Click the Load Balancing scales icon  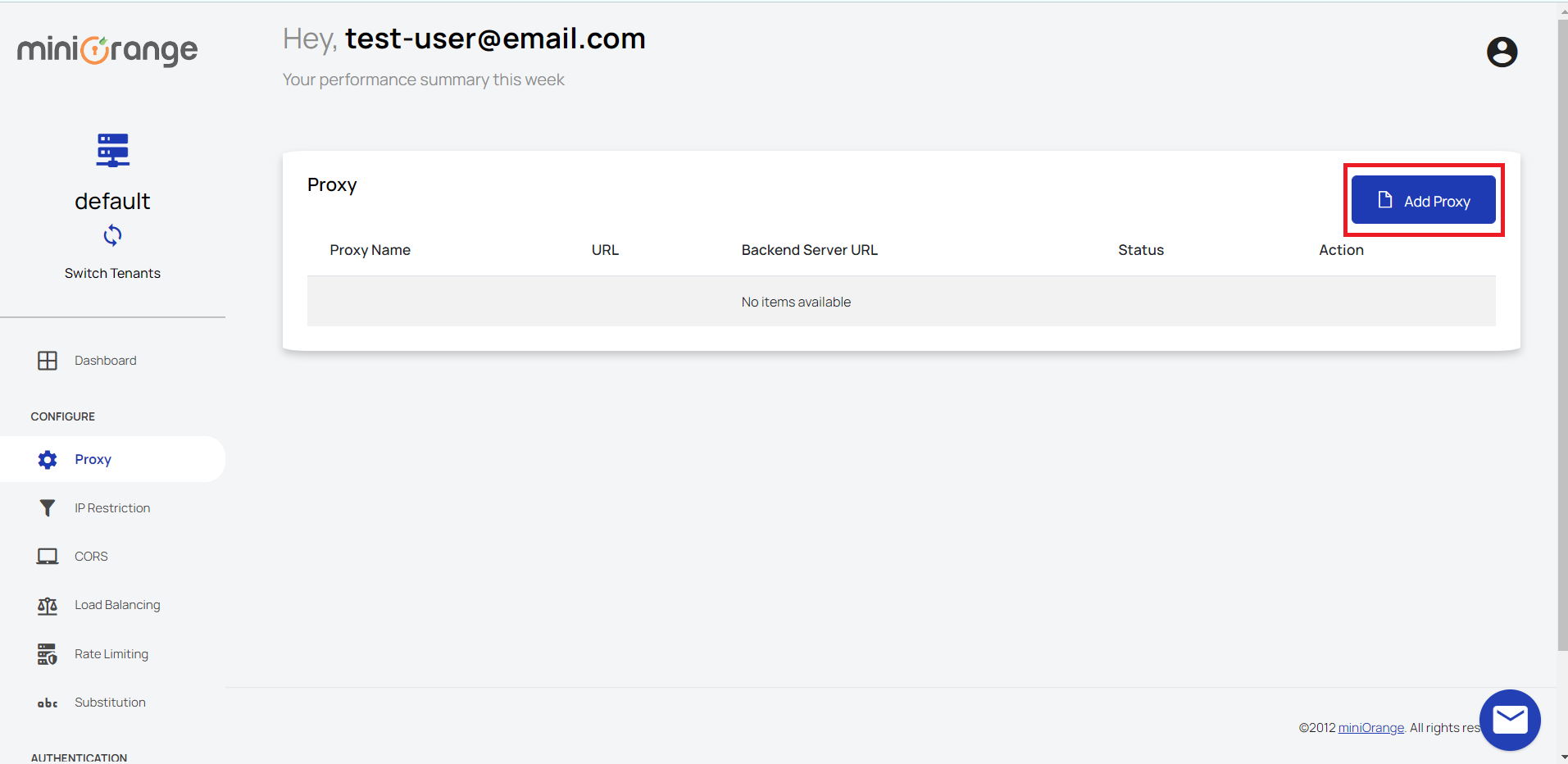48,606
